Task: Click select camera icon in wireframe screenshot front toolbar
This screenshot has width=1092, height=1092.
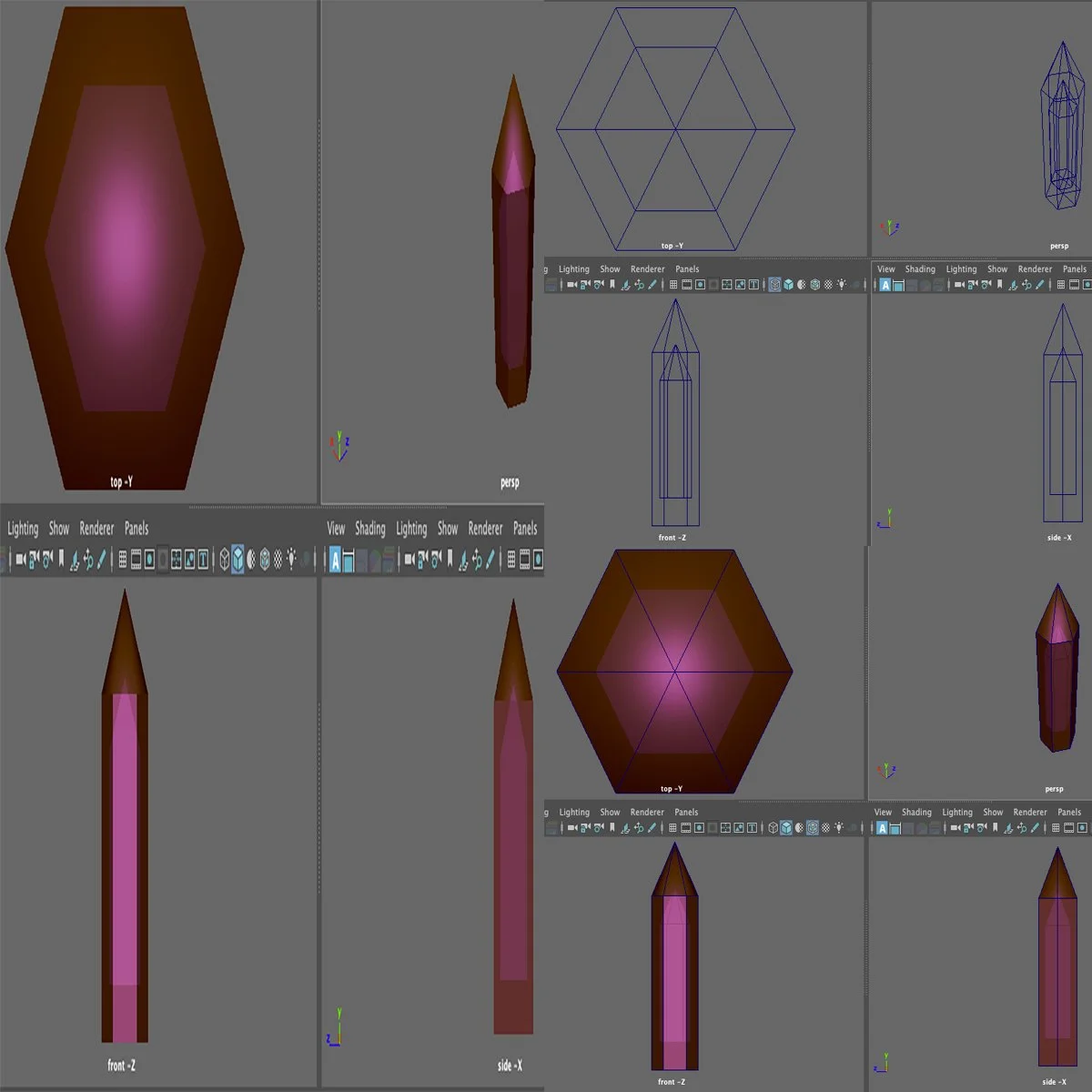Action: click(x=571, y=285)
